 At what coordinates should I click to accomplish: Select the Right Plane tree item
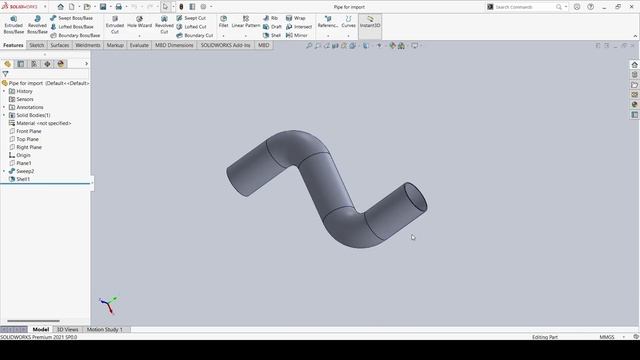(25, 147)
